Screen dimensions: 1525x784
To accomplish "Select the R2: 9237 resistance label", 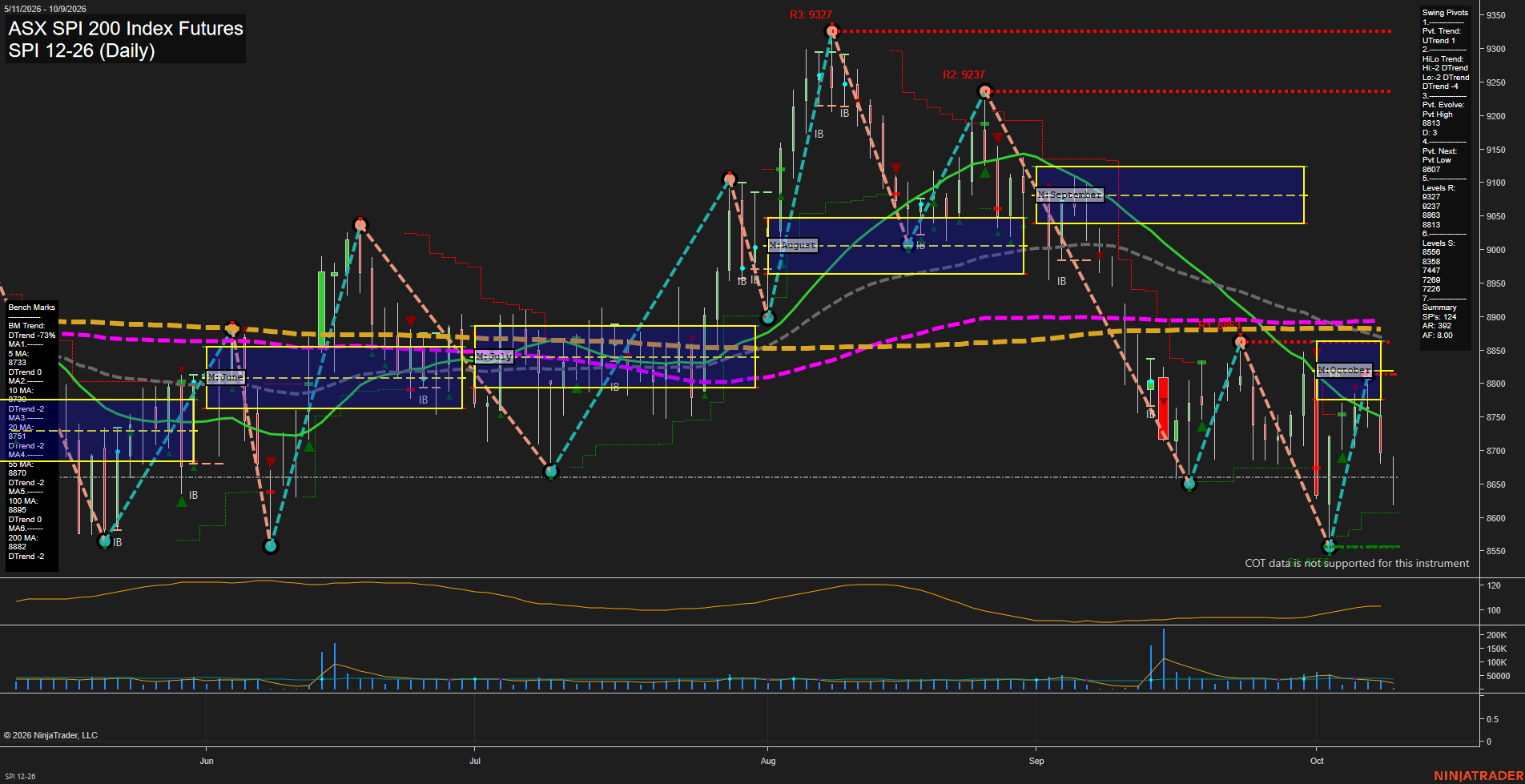I will [x=964, y=74].
